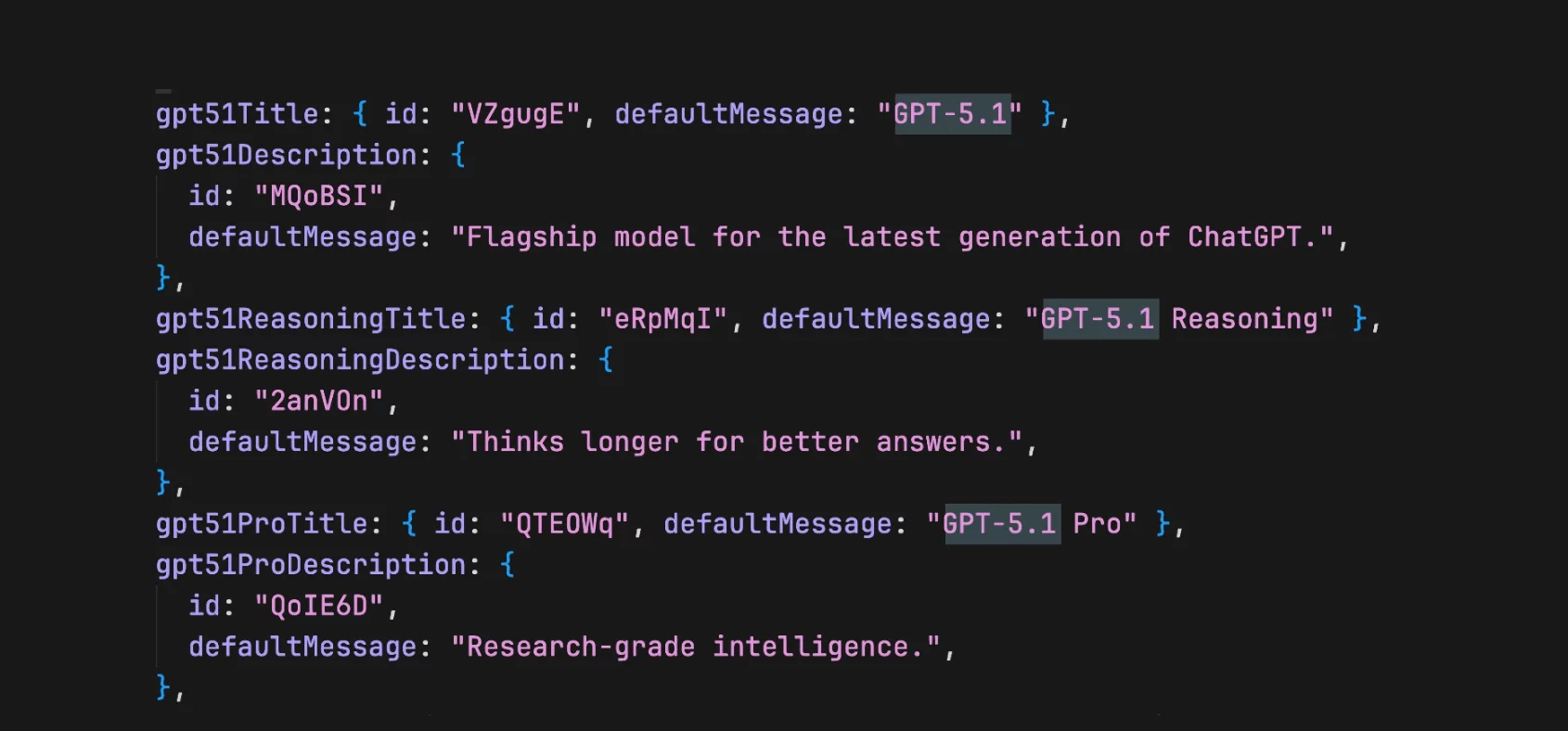Click the "QTEOWq" id string

pos(564,524)
